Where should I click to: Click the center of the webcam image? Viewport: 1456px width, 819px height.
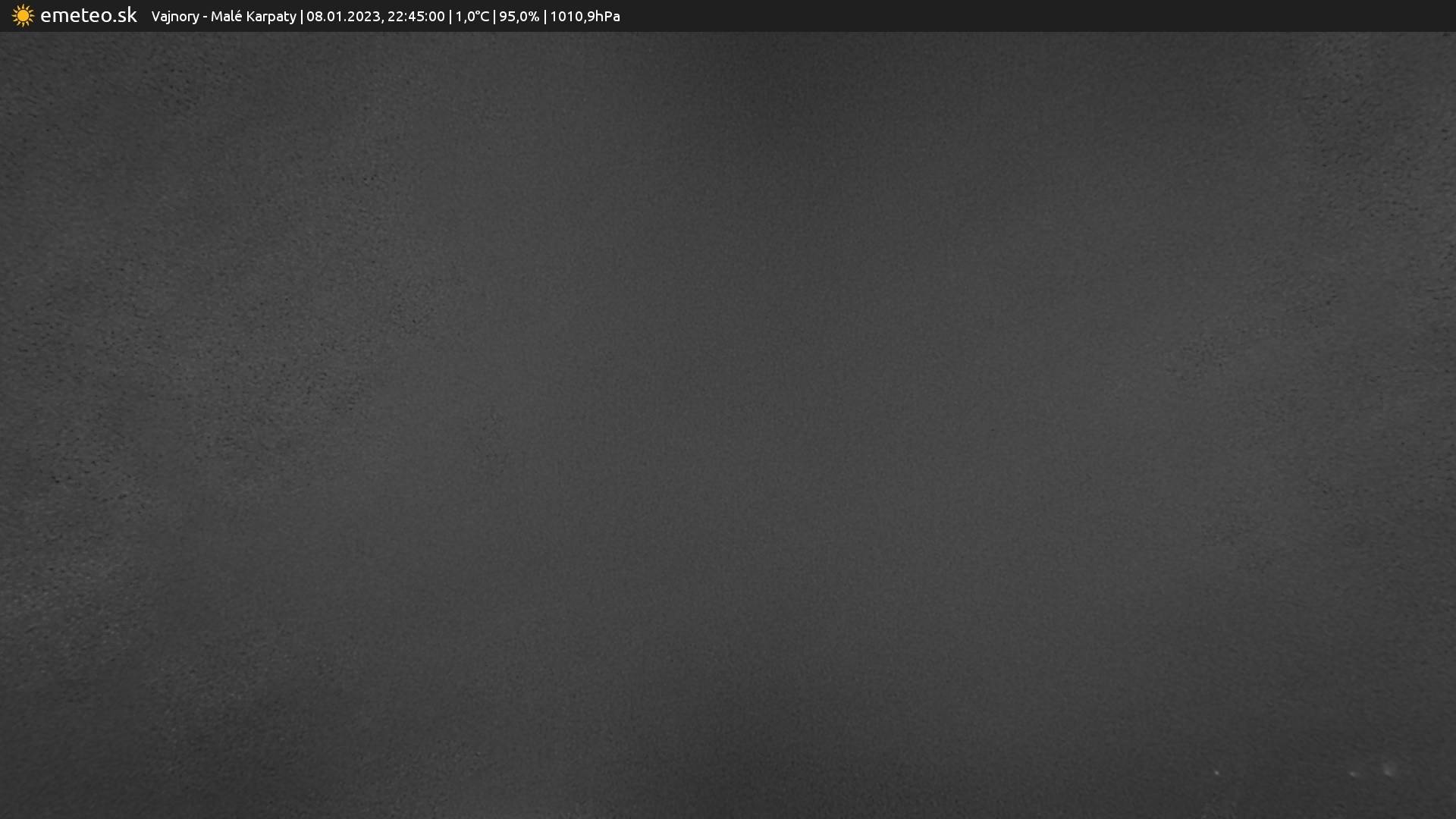[728, 425]
